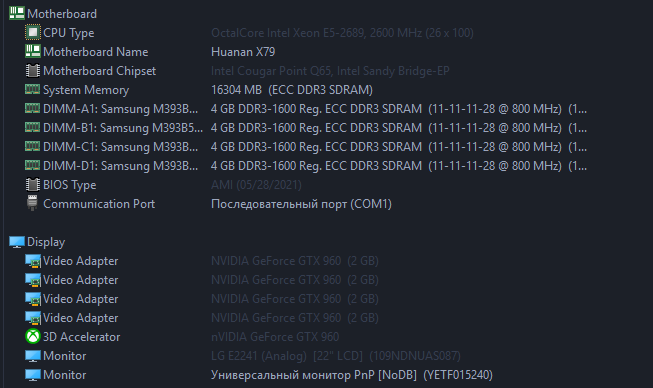Open the LG E2241 monitor link

coord(336,356)
